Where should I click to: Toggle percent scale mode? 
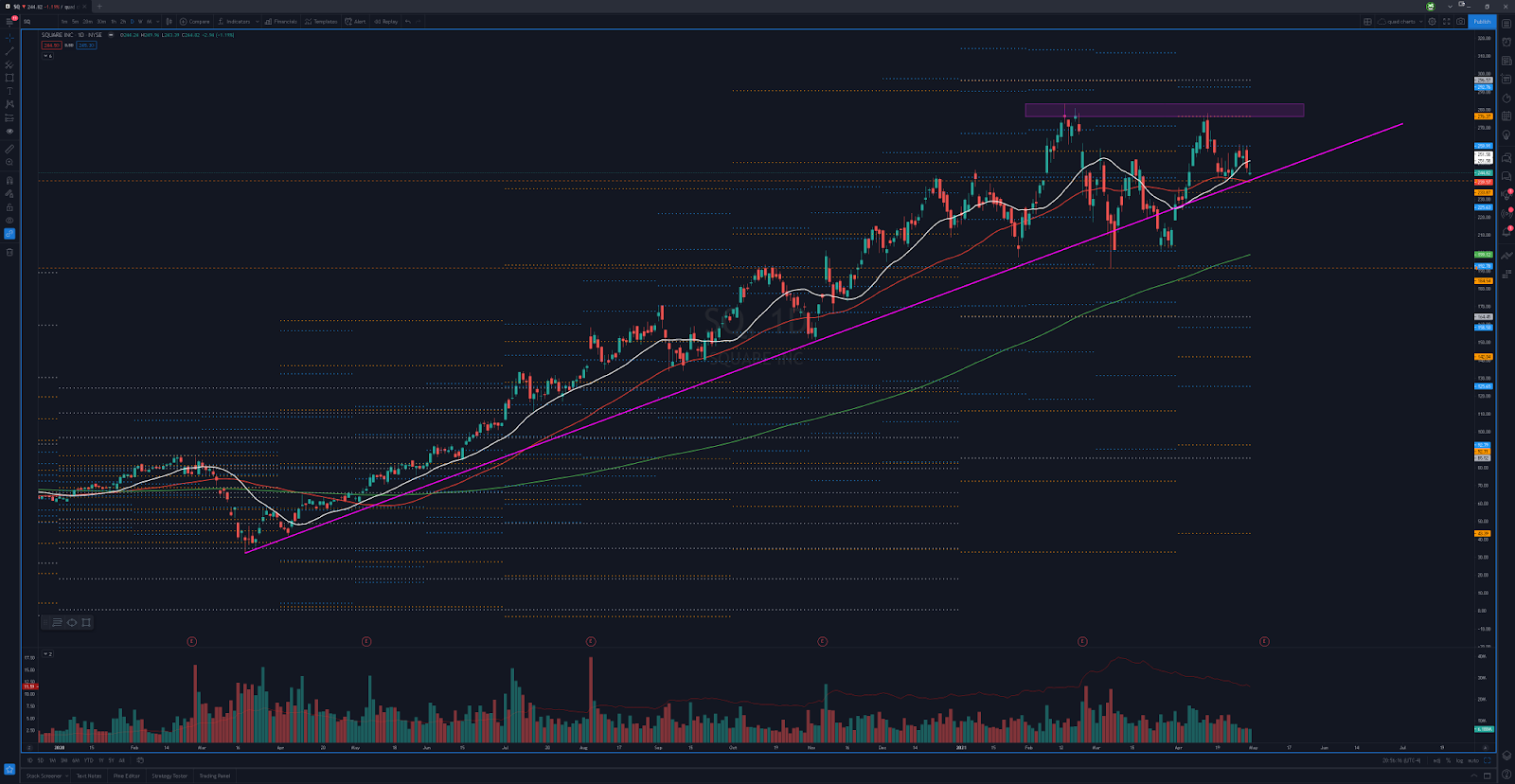pyautogui.click(x=1448, y=760)
